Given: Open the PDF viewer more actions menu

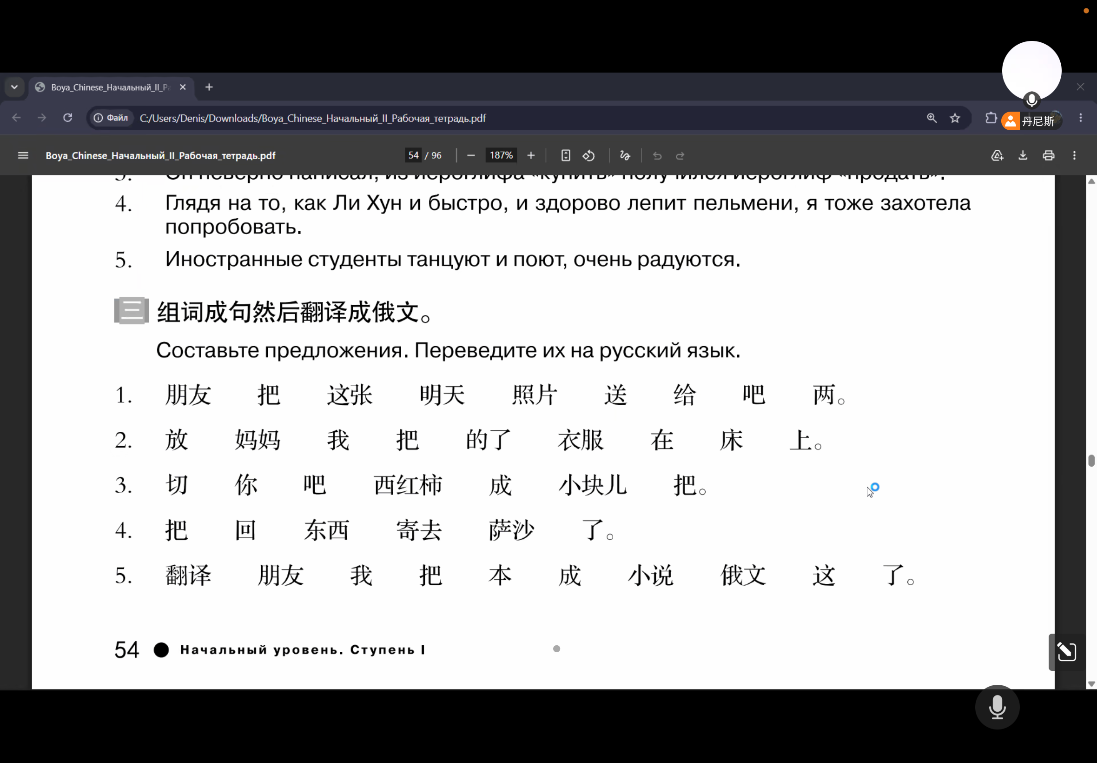Looking at the screenshot, I should point(1074,155).
